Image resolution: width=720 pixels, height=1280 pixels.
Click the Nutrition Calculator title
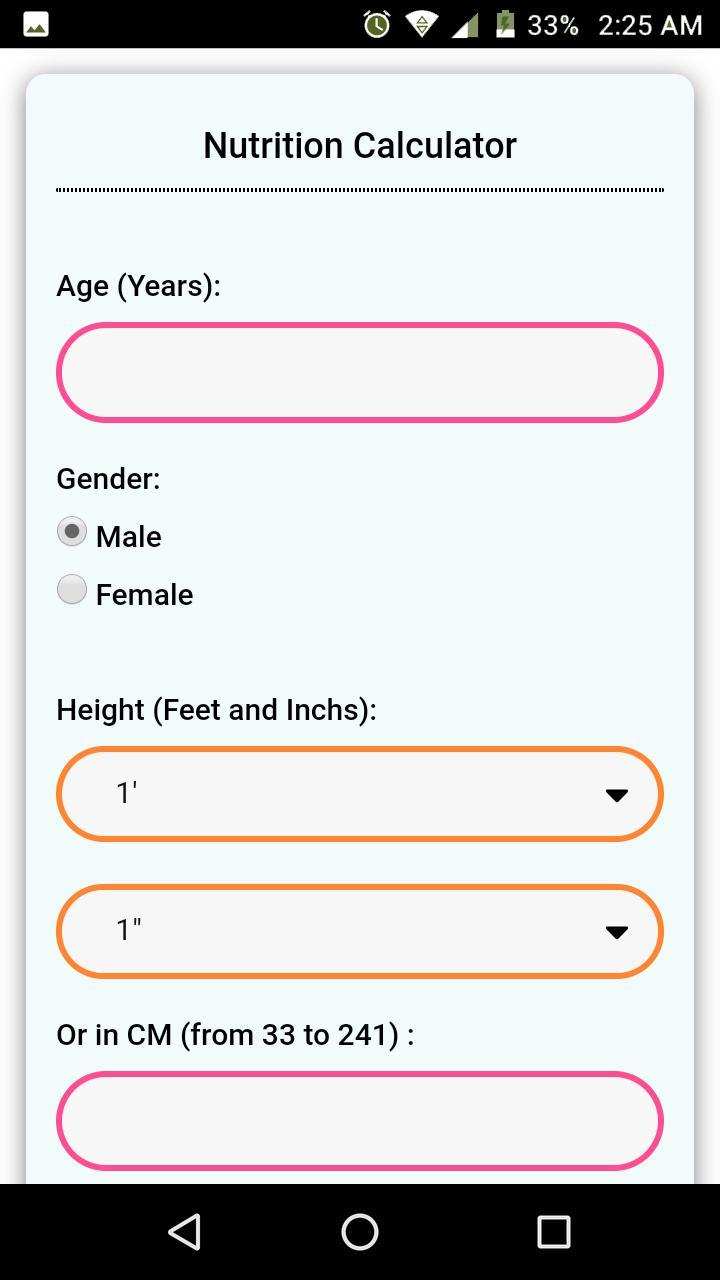click(359, 144)
